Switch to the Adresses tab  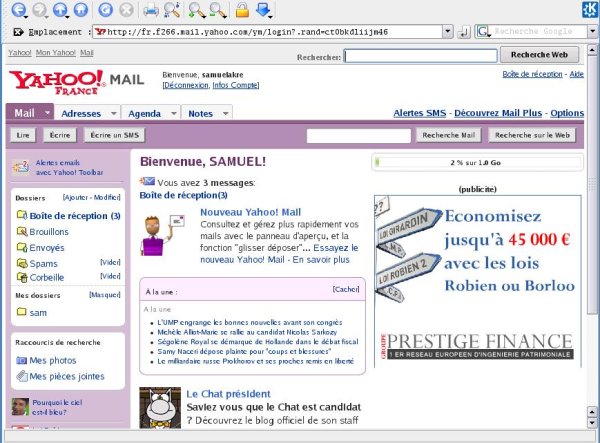[x=81, y=114]
